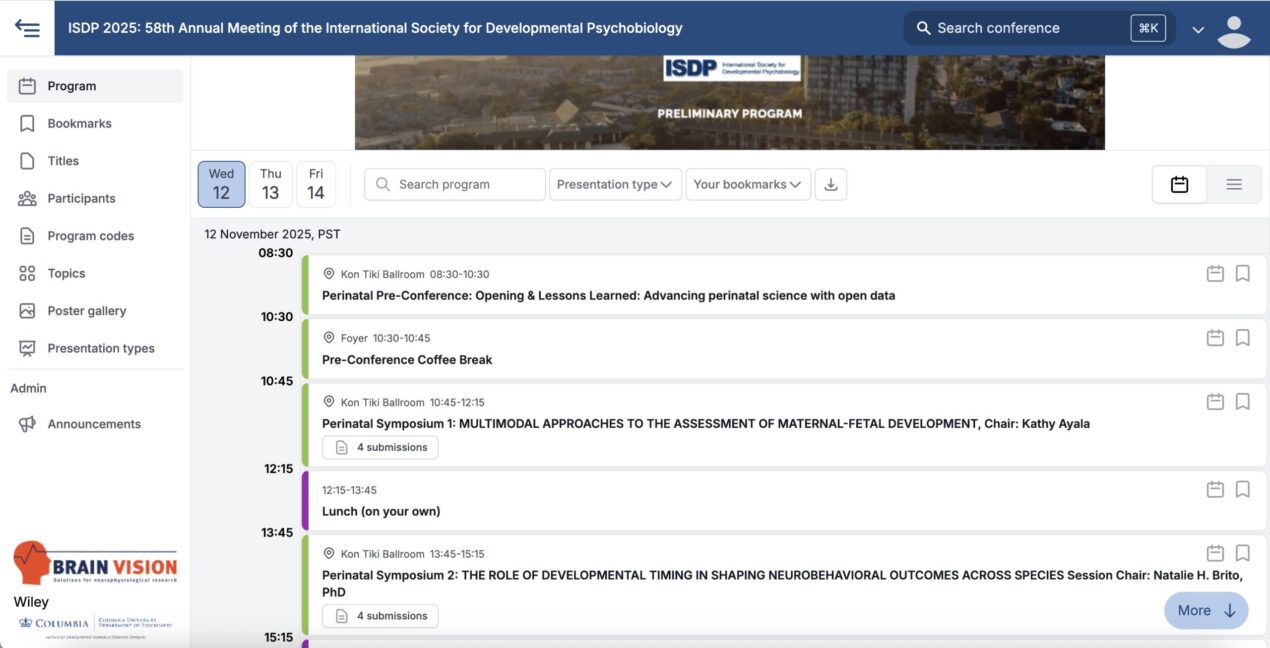Switch to calendar view
Screen dimensions: 1270x648
click(x=1179, y=184)
